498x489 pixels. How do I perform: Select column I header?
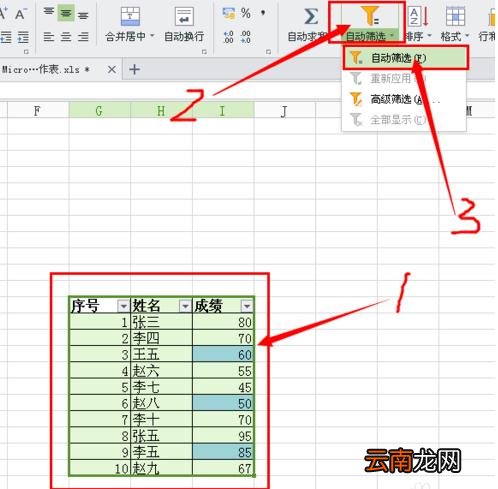pyautogui.click(x=223, y=110)
